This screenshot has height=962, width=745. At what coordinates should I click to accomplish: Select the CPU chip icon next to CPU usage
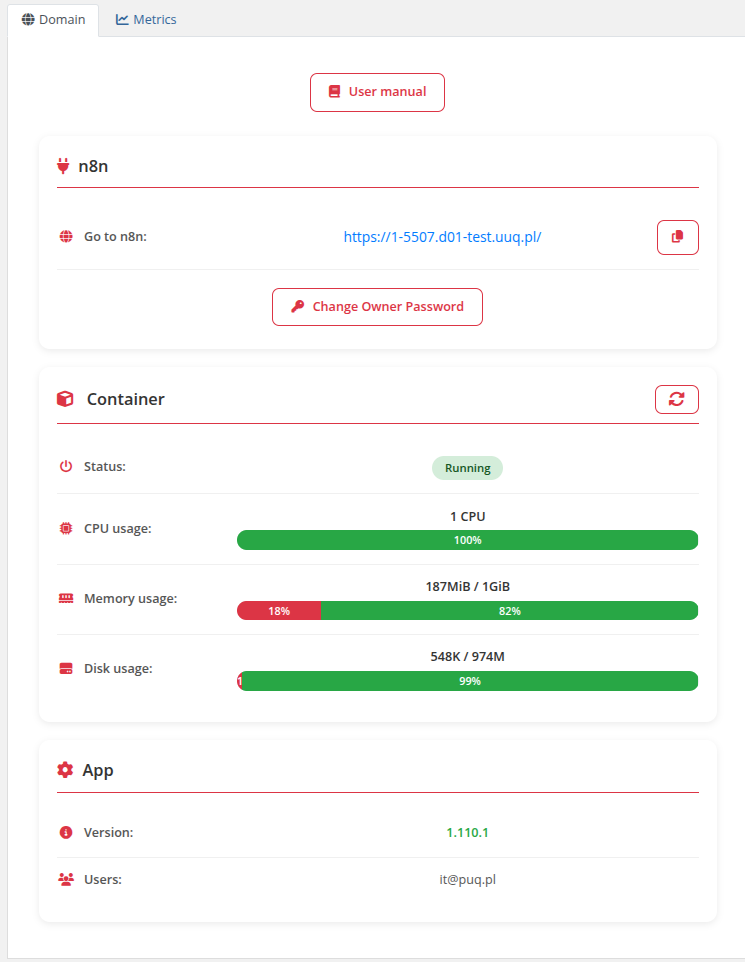[64, 528]
